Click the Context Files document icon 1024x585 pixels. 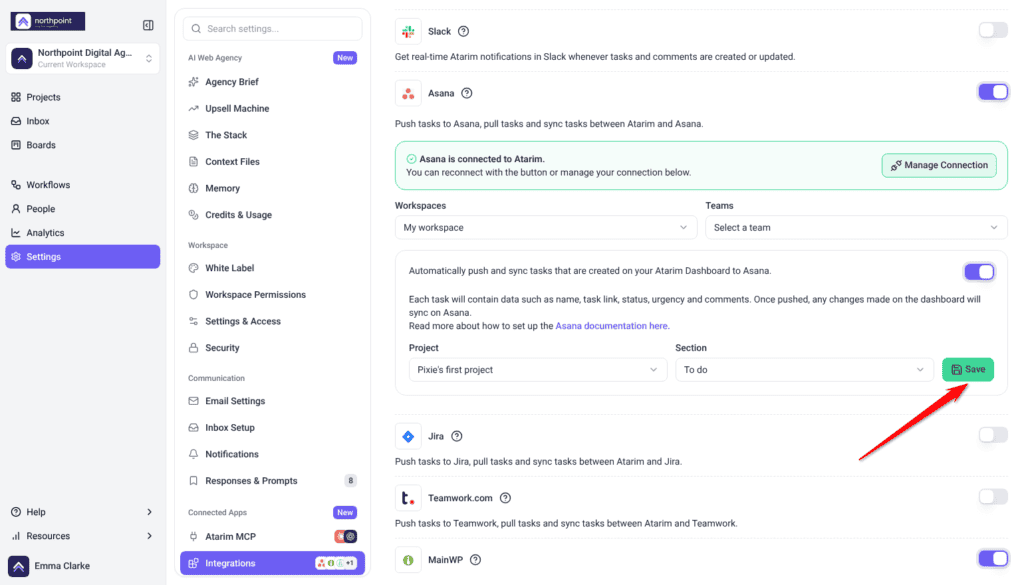(x=193, y=161)
